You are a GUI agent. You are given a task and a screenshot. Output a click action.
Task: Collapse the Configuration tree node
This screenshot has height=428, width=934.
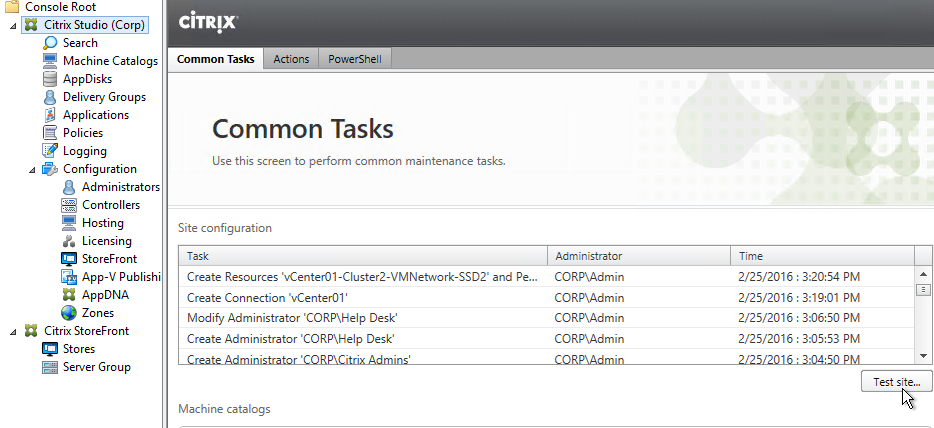pos(32,170)
